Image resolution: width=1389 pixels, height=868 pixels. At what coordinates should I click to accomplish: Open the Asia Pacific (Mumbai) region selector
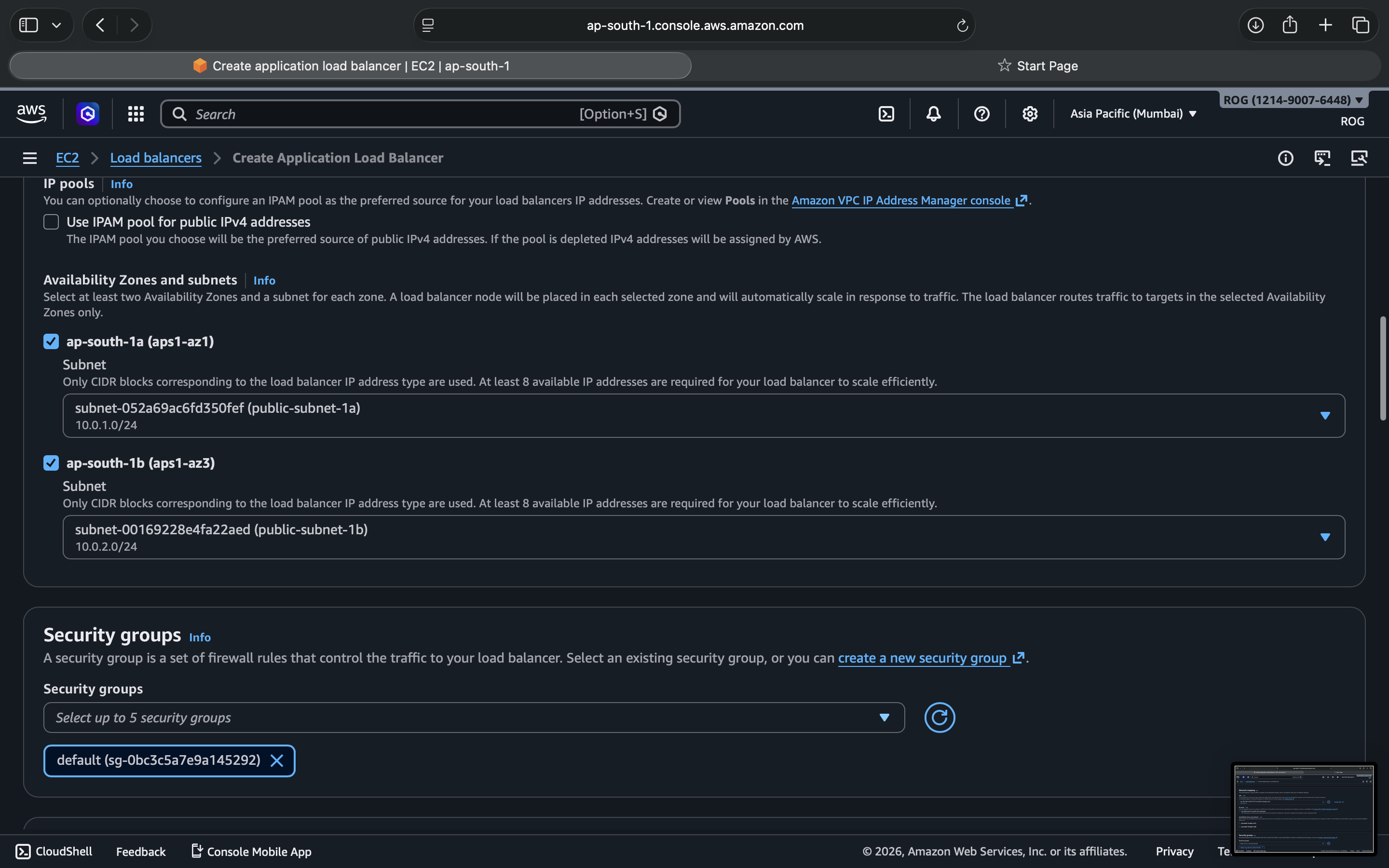1133,114
